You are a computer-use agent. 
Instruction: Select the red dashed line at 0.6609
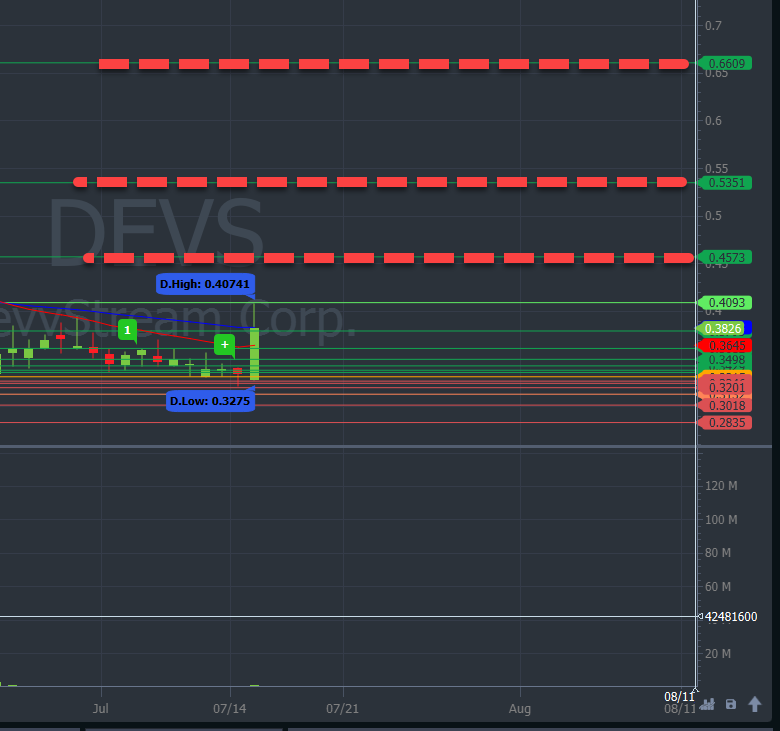[x=394, y=64]
